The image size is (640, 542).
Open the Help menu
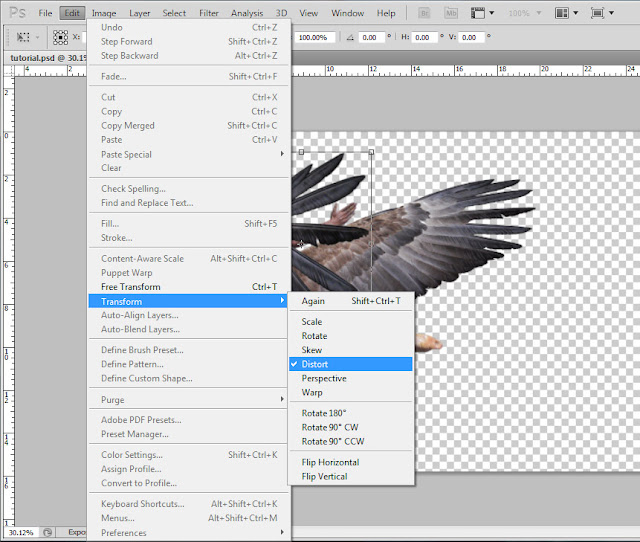point(386,13)
